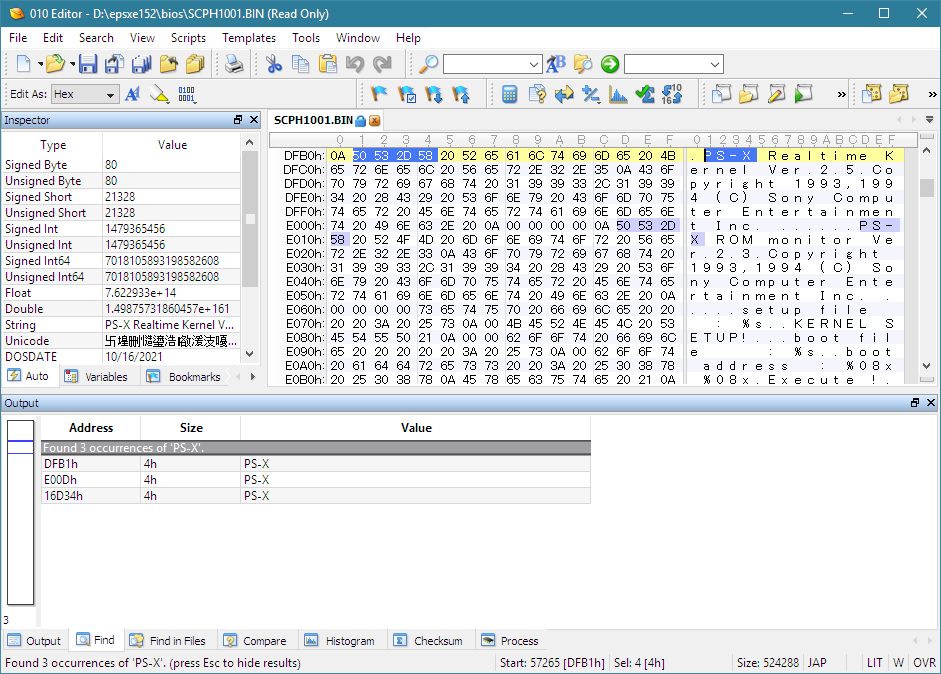Screen dimensions: 941x674
Task: Click the Font AA icon
Action: pyautogui.click(x=133, y=94)
